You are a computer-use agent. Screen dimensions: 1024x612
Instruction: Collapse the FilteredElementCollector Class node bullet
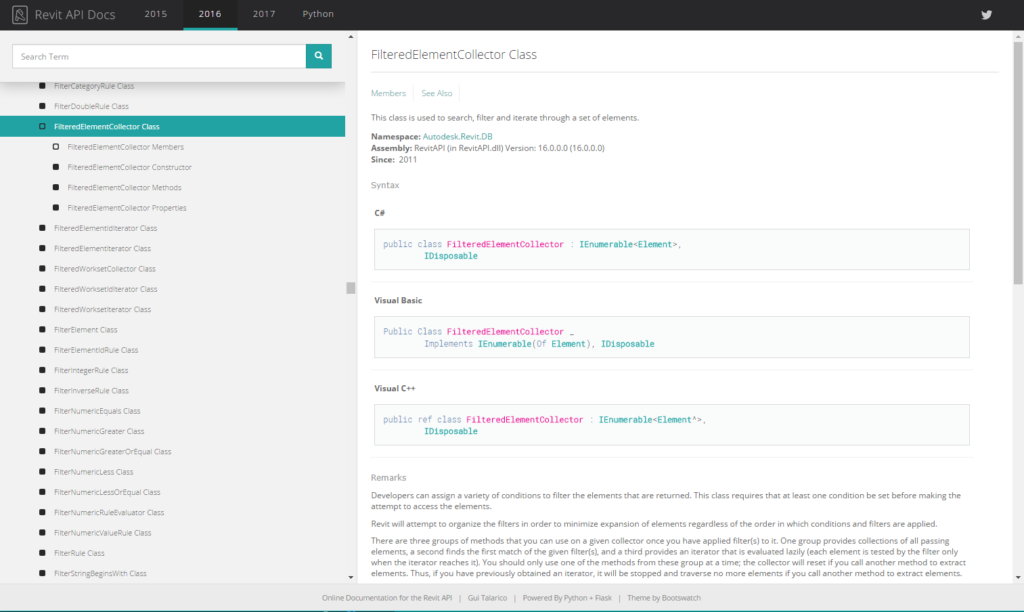tap(42, 126)
